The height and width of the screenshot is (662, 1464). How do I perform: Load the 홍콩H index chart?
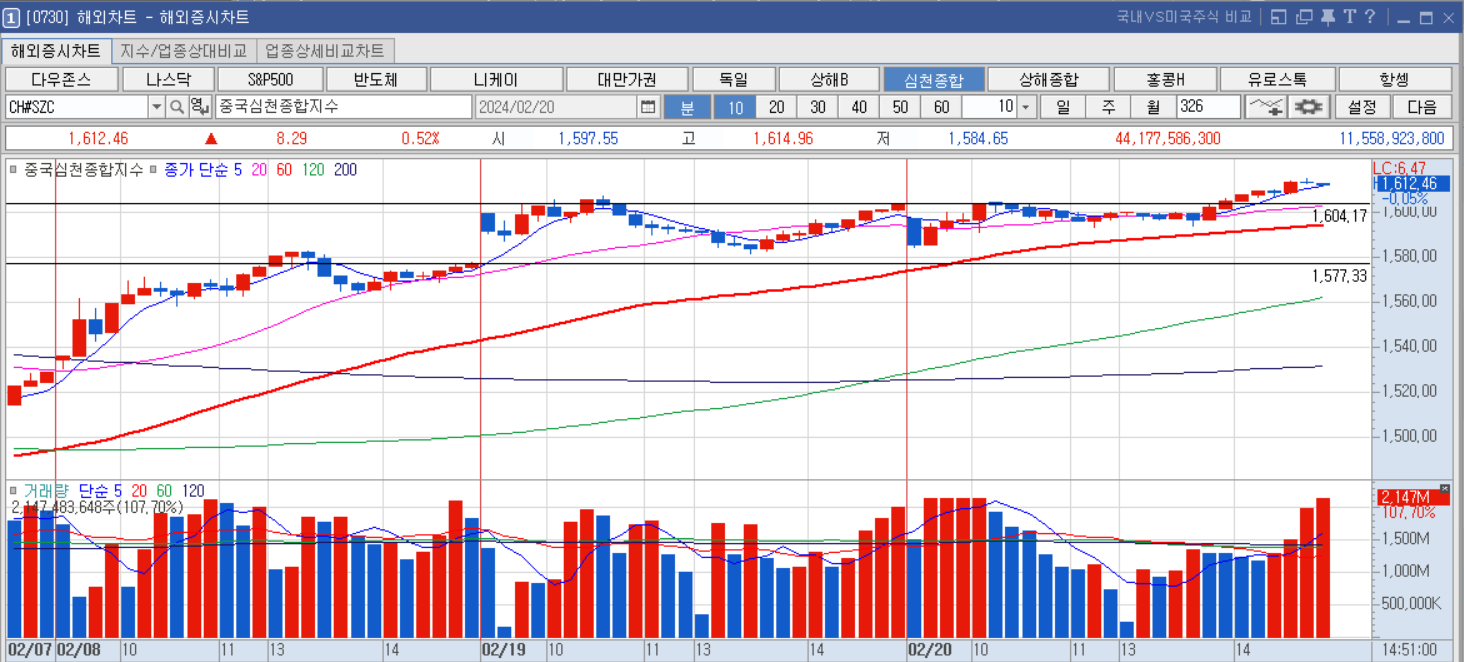1165,79
